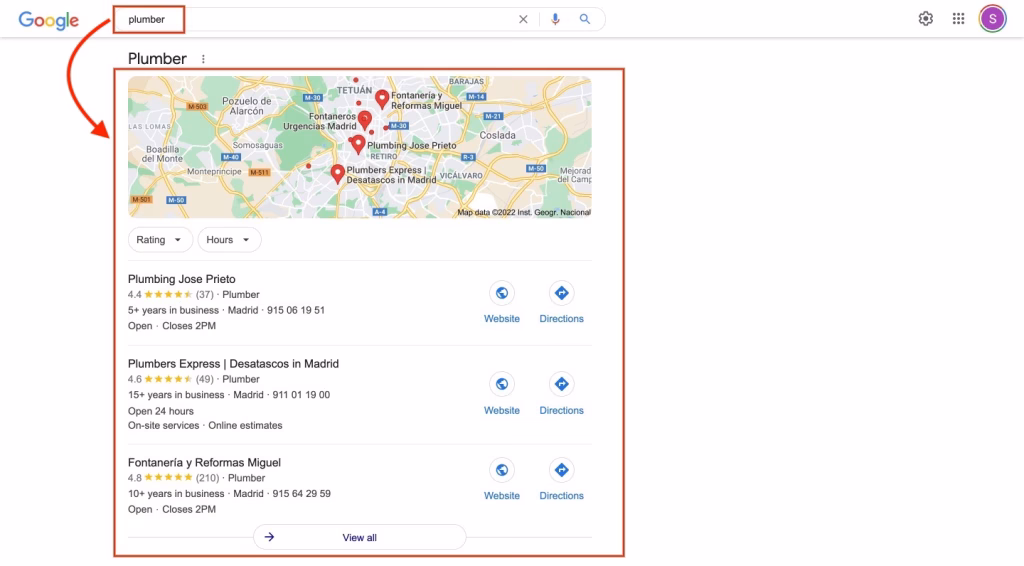Click 'Open 24 hours' text
Viewport: 1024px width, 566px height.
[x=161, y=411]
